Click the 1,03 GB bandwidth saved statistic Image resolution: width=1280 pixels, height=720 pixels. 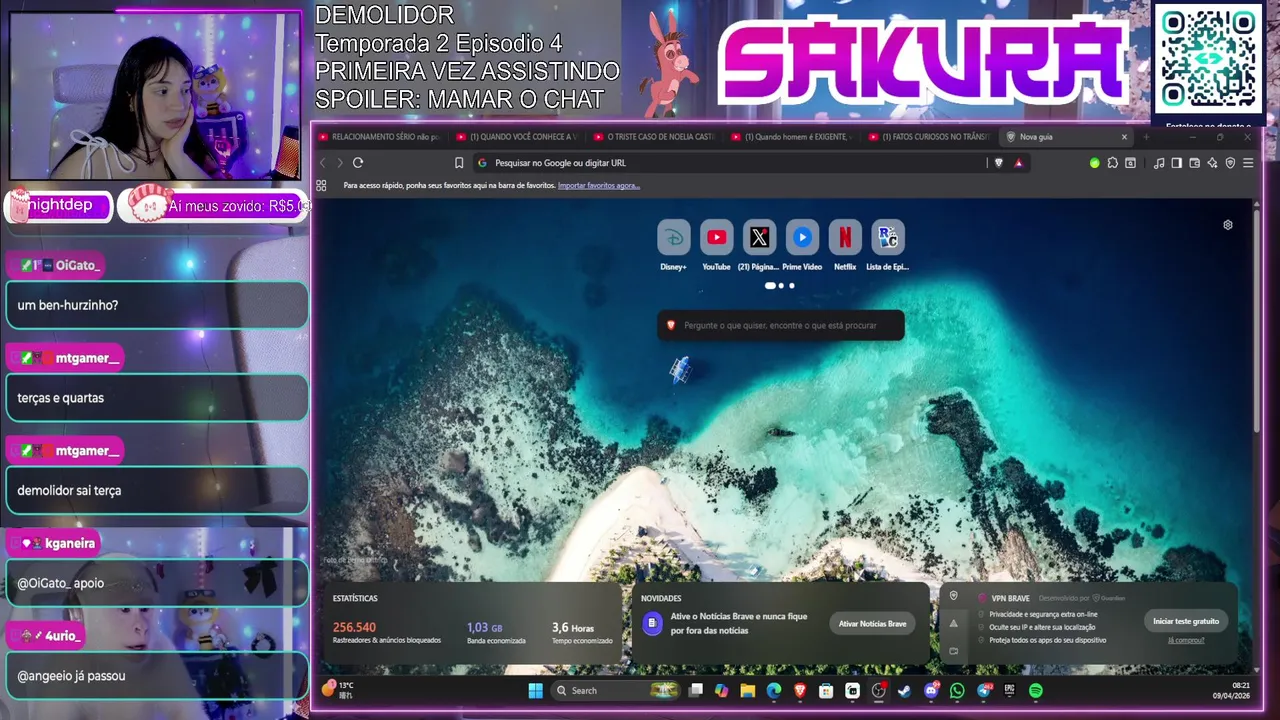pyautogui.click(x=497, y=633)
